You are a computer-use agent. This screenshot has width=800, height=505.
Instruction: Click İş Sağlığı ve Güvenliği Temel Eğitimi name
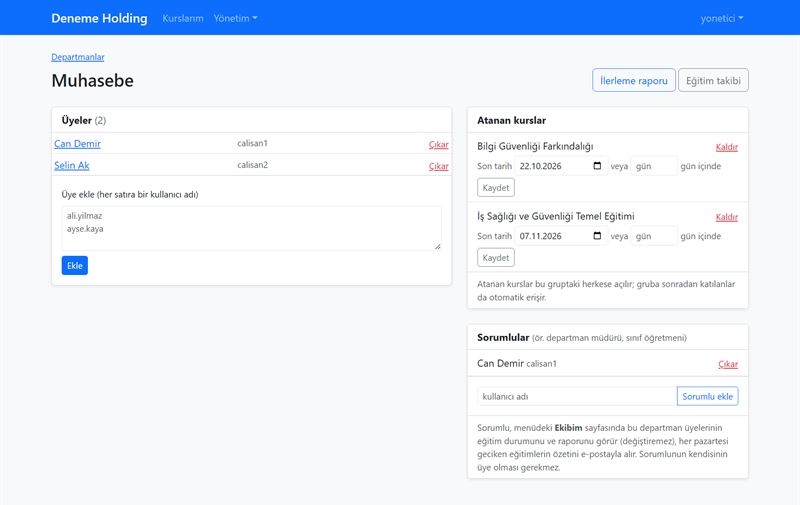(556, 216)
